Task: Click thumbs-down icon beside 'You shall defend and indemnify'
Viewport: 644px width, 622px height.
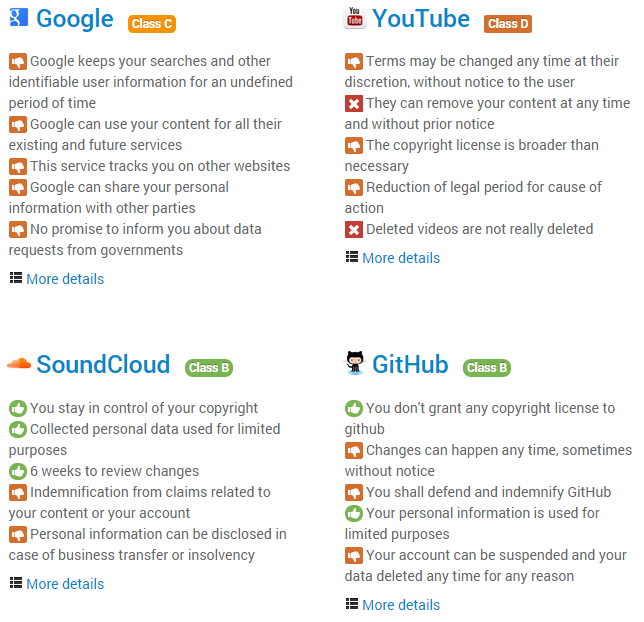Action: 354,492
